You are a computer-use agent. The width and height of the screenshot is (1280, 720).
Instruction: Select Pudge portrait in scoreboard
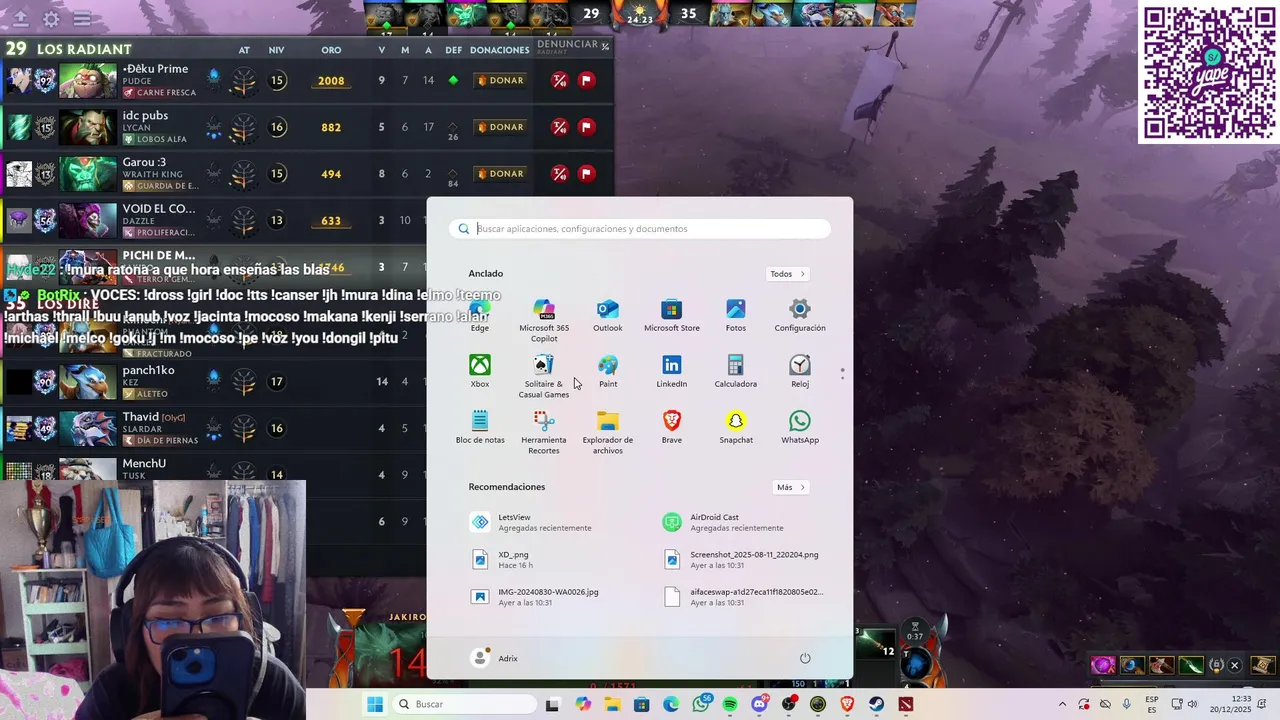pyautogui.click(x=88, y=80)
